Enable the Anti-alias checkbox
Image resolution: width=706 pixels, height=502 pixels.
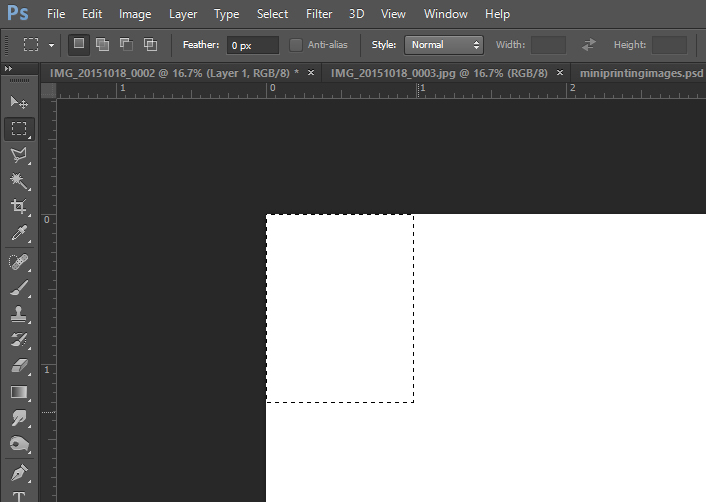pos(296,45)
